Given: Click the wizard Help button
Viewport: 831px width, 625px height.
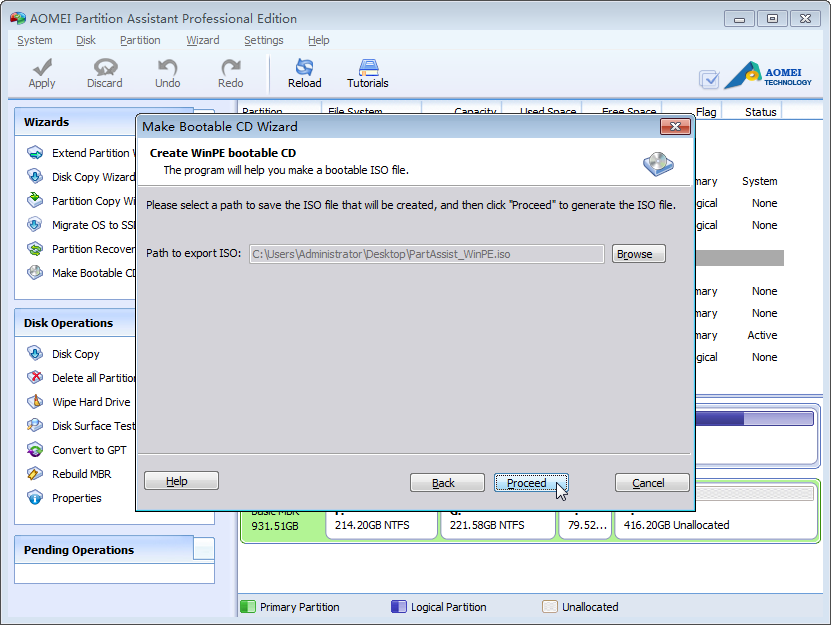Looking at the screenshot, I should [x=181, y=481].
